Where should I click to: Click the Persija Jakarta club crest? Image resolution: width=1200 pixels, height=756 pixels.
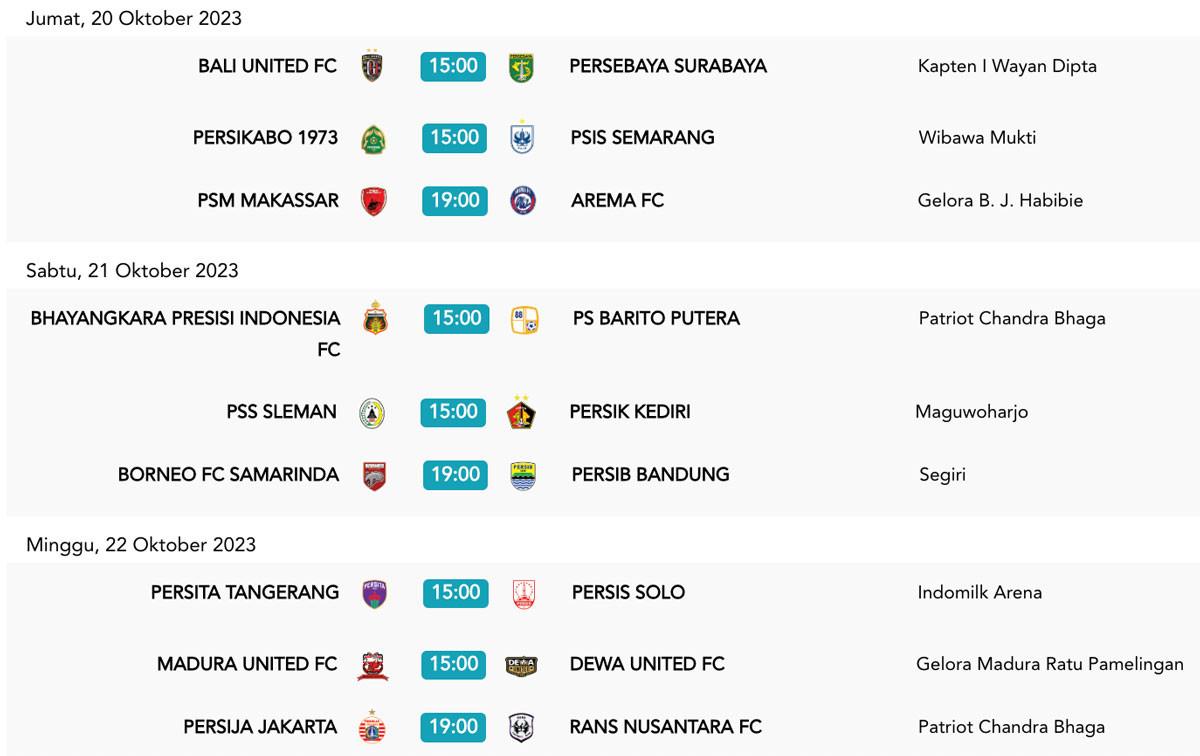(372, 728)
